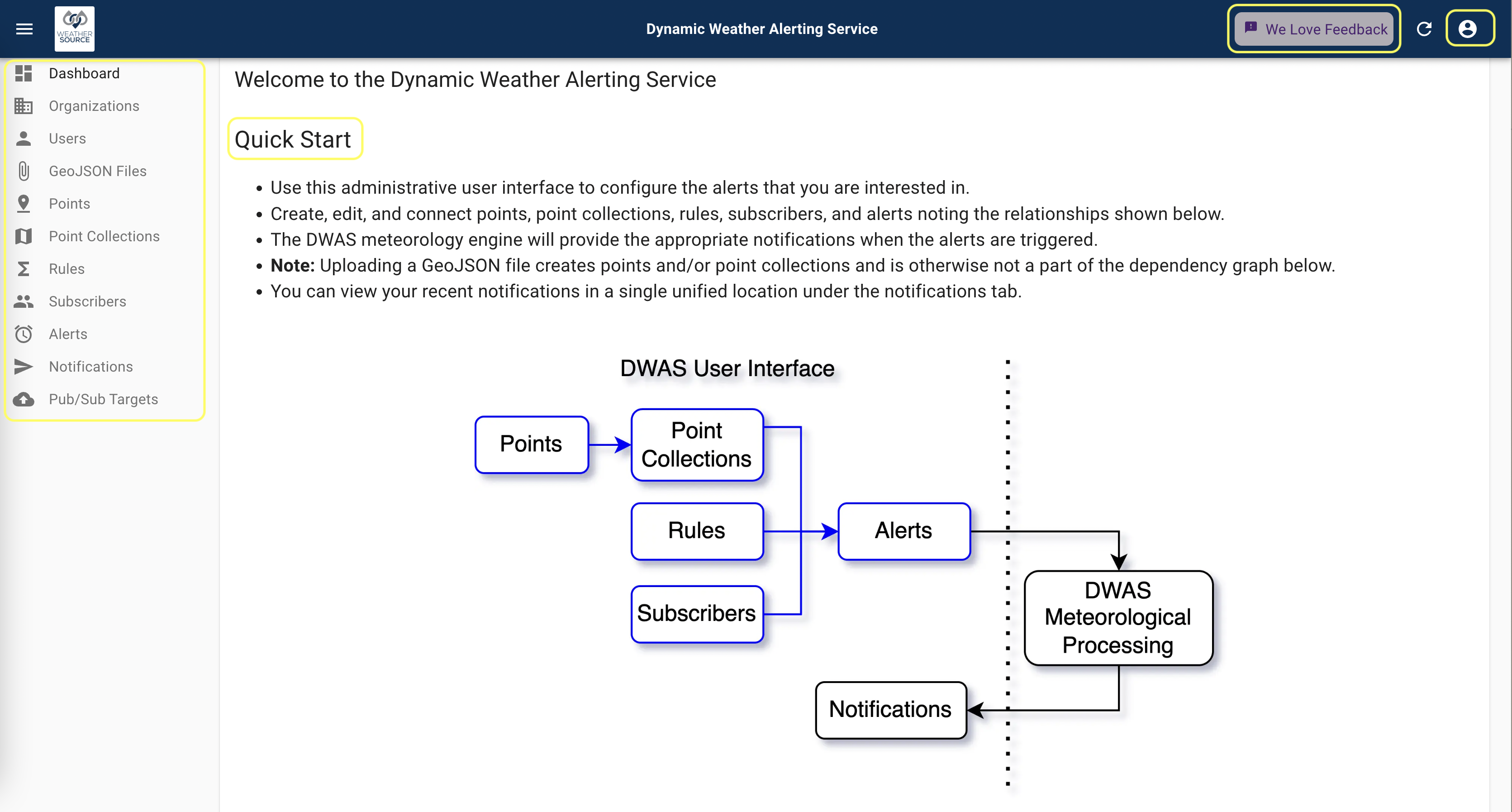1512x812 pixels.
Task: Click the Users icon in sidebar
Action: point(24,138)
